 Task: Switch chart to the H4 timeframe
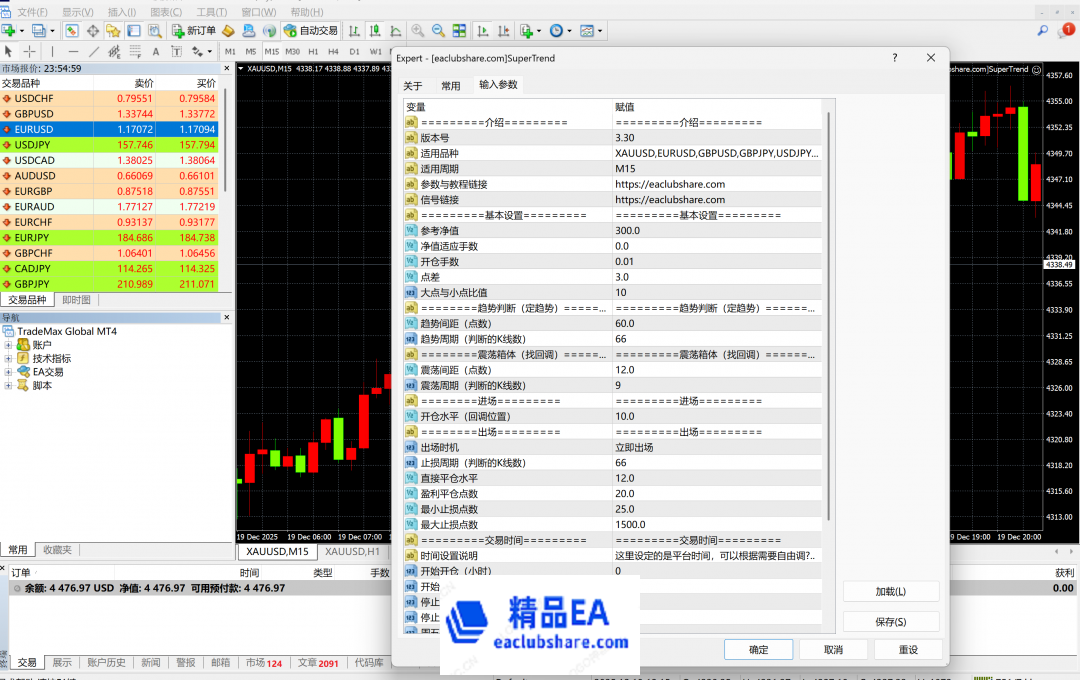(333, 51)
